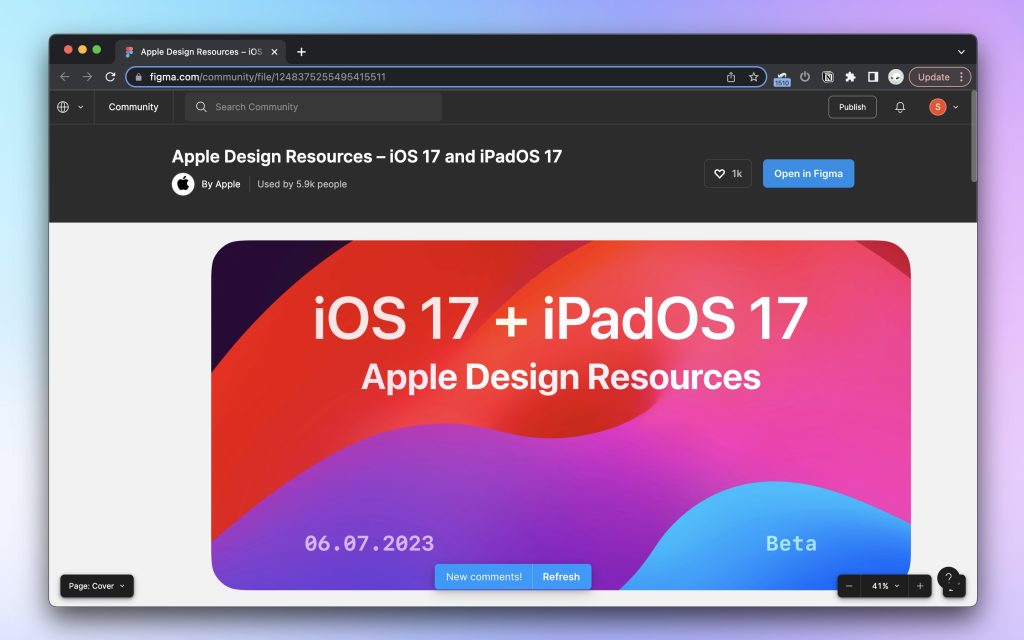1024x640 pixels.
Task: Expand the tab search chevron
Action: 961,52
